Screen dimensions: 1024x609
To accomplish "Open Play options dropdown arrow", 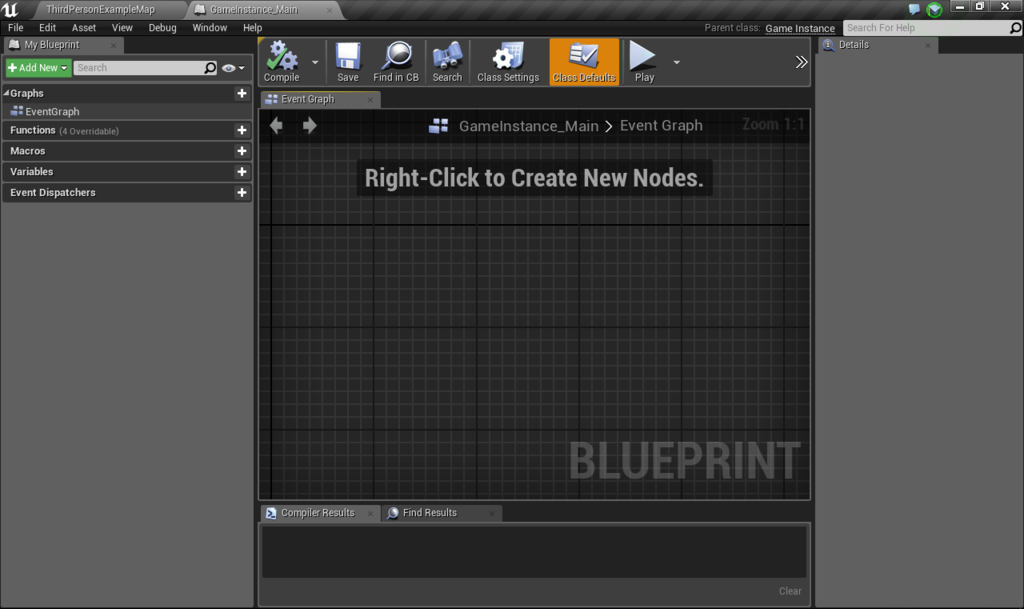I will click(x=677, y=62).
